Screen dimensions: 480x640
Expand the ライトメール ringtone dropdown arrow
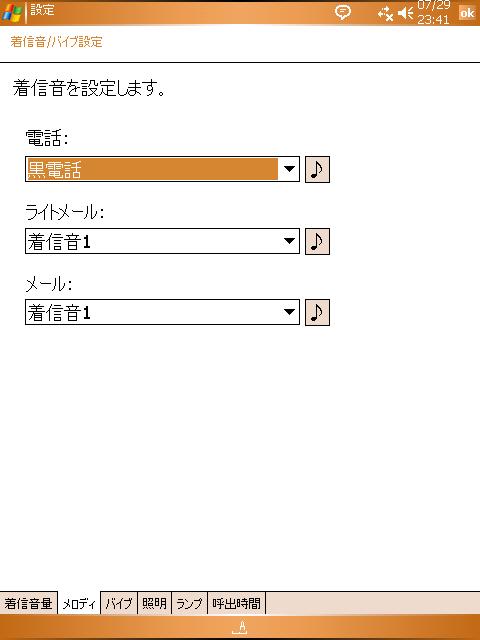289,241
